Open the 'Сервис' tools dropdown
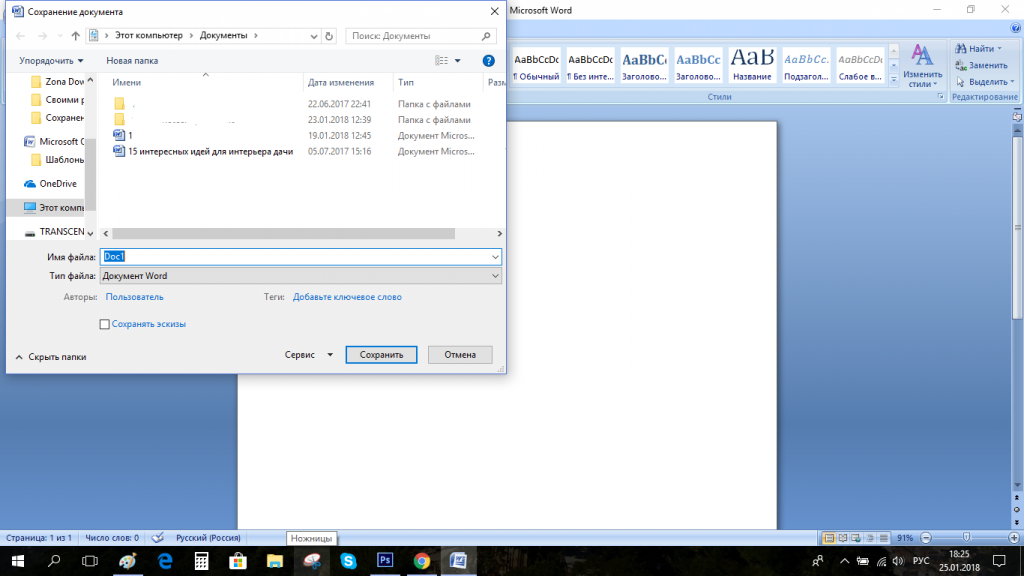 pyautogui.click(x=307, y=355)
